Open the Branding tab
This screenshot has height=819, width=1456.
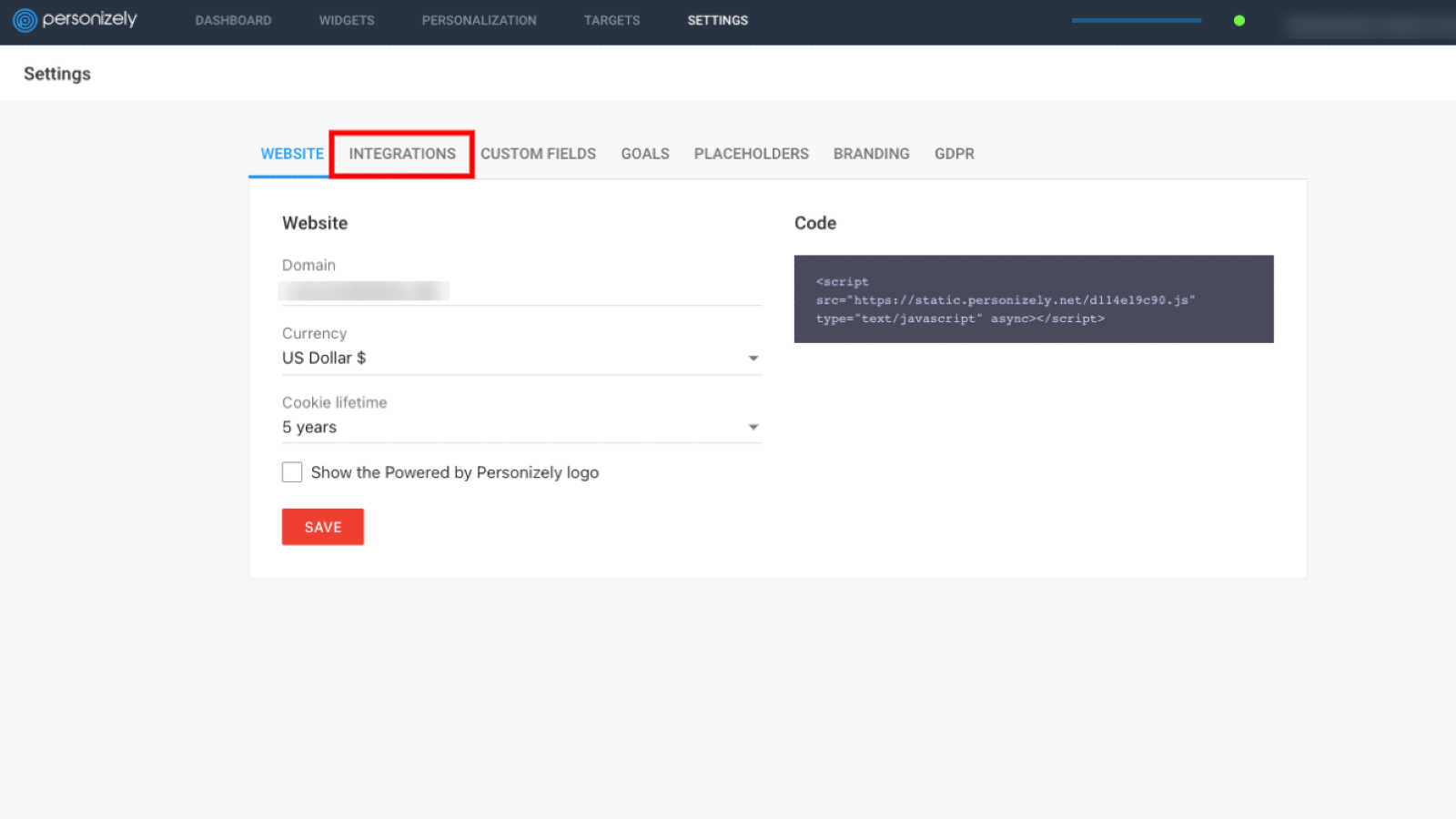871,154
